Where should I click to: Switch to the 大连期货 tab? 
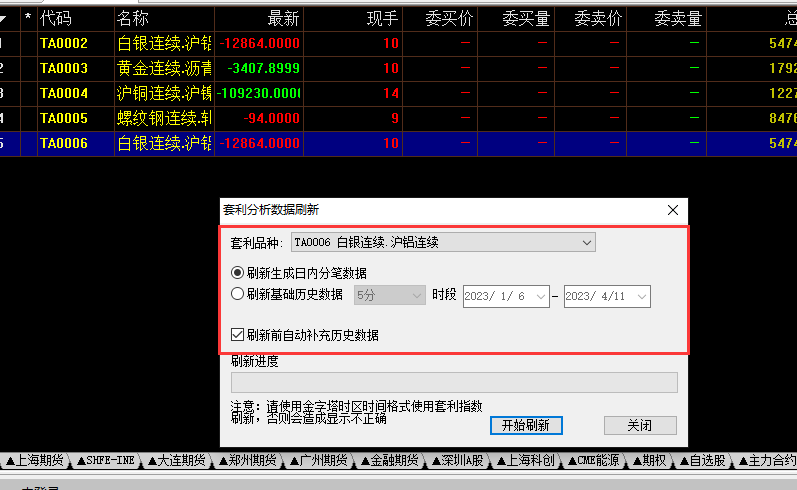pos(177,461)
